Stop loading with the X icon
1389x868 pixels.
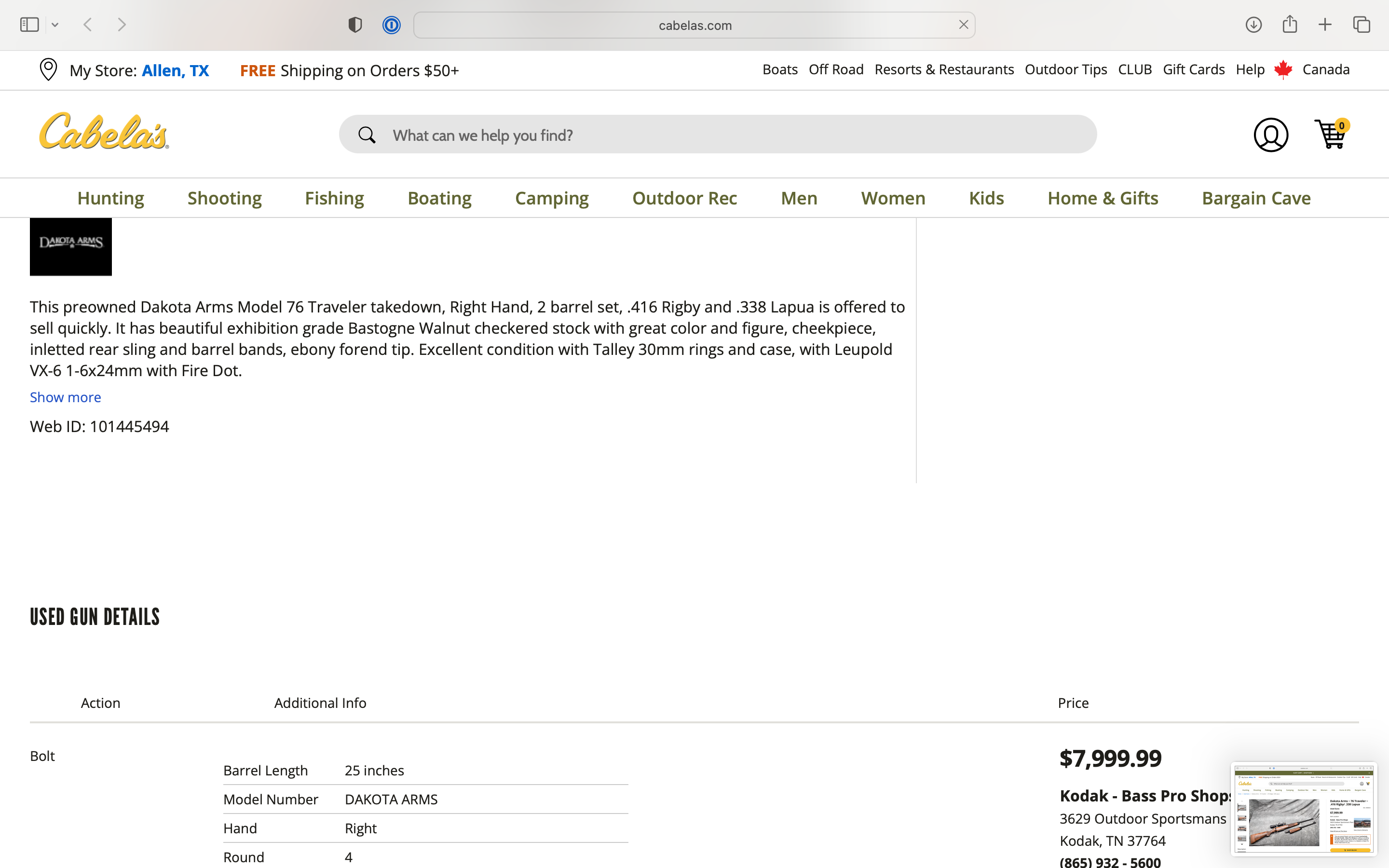tap(964, 25)
